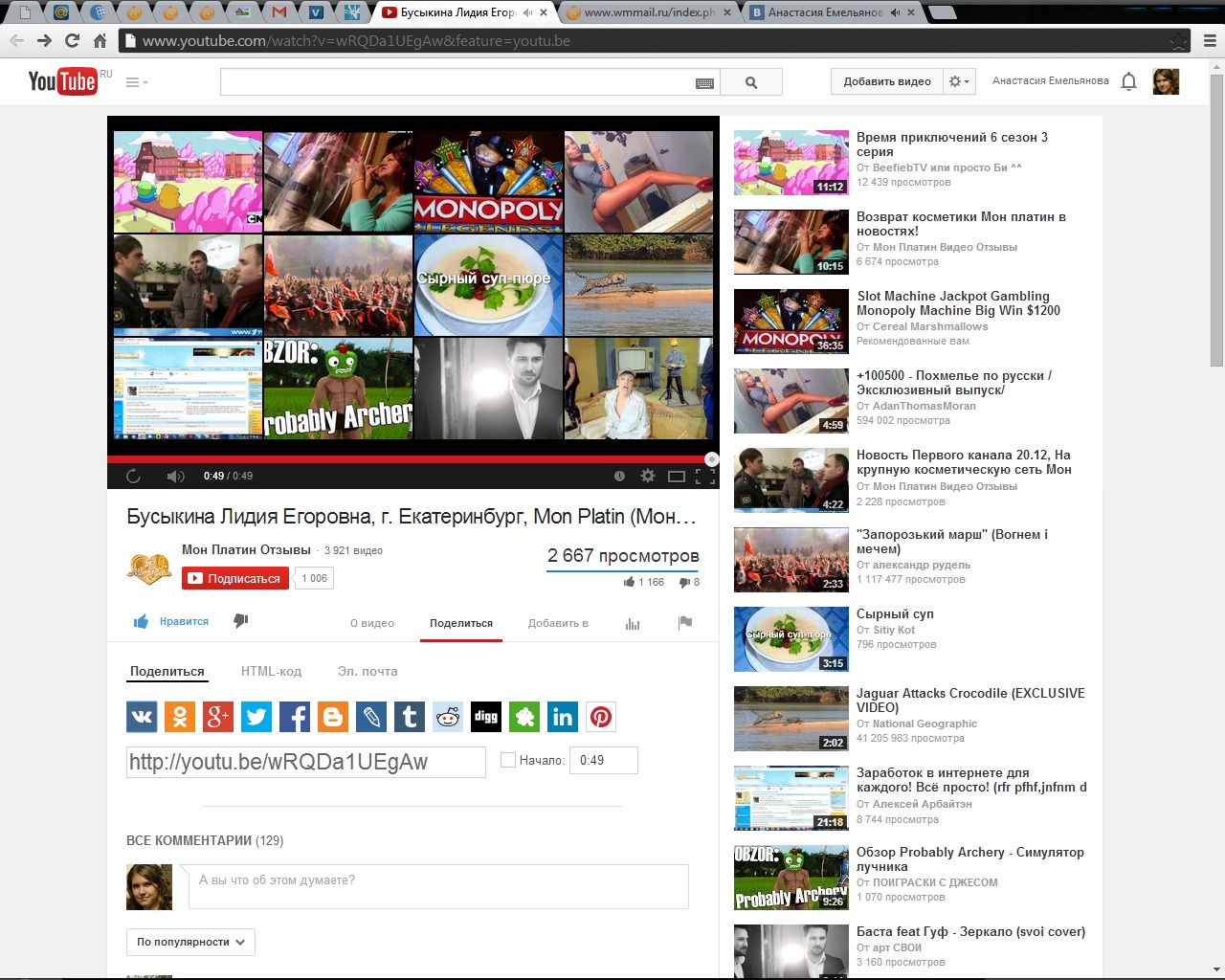
Task: Share video on Reddit
Action: point(448,716)
